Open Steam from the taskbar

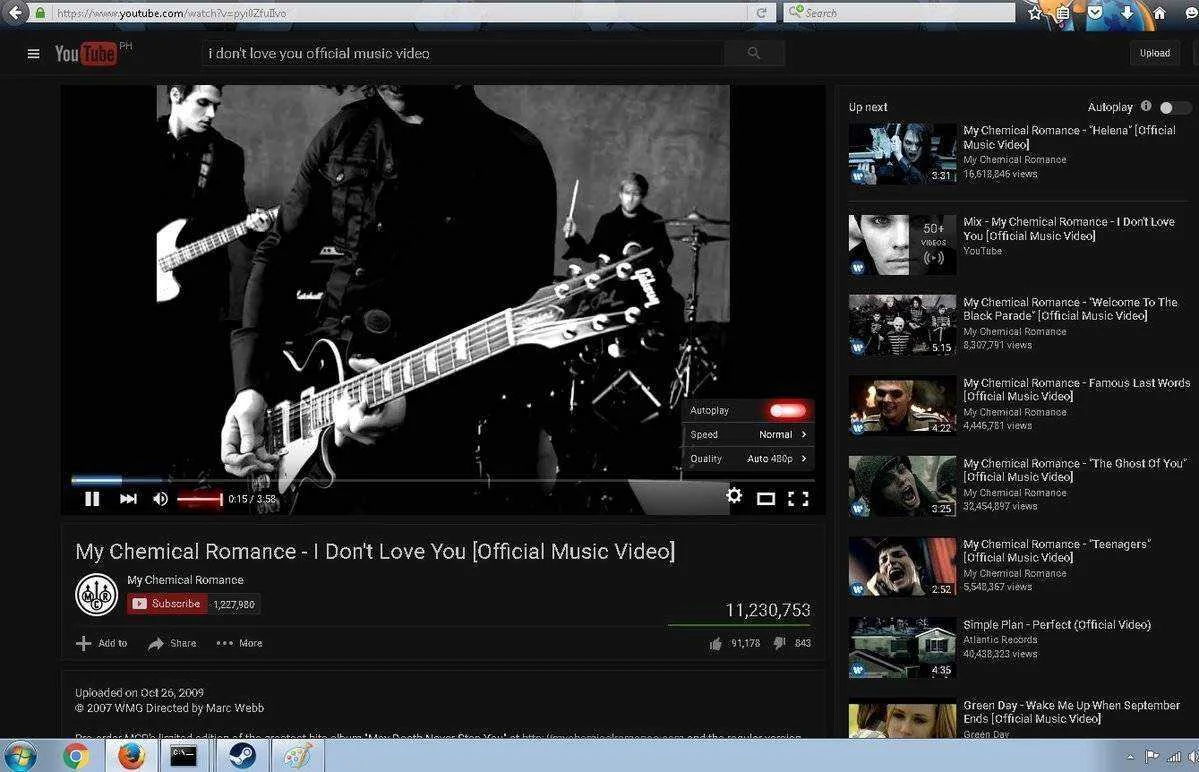tap(242, 757)
